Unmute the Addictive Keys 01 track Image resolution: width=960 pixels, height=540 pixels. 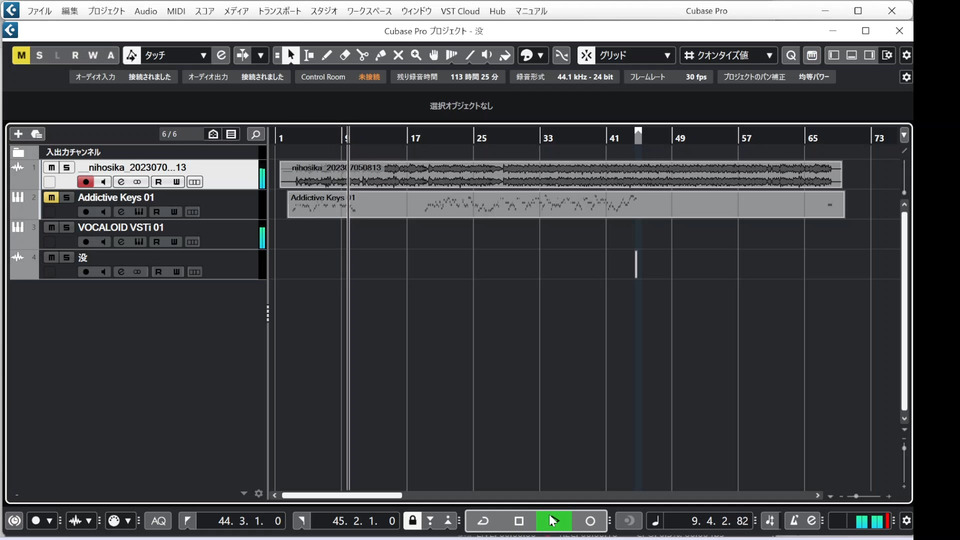[51, 197]
